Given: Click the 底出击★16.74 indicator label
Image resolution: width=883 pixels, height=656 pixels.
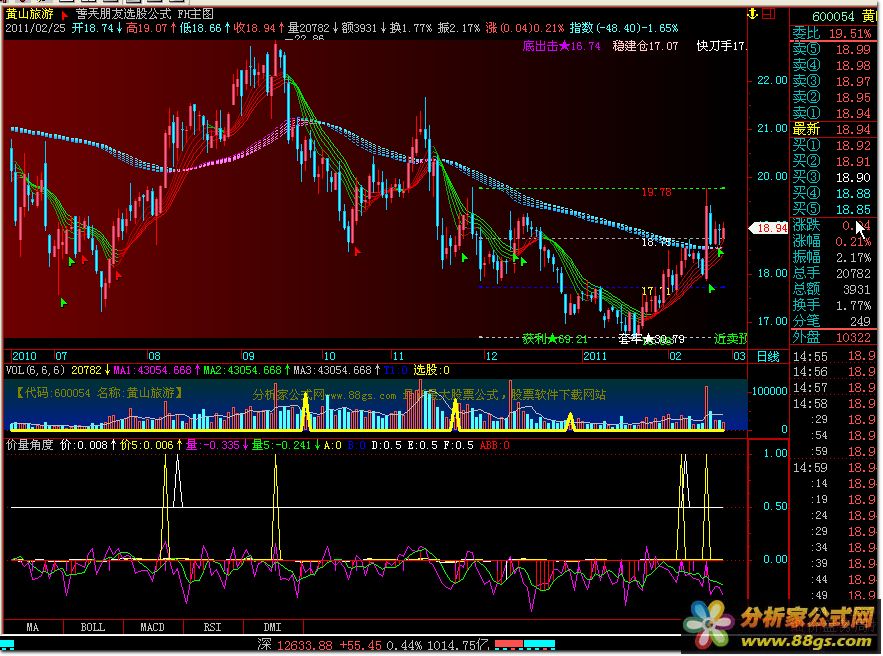Looking at the screenshot, I should [561, 46].
